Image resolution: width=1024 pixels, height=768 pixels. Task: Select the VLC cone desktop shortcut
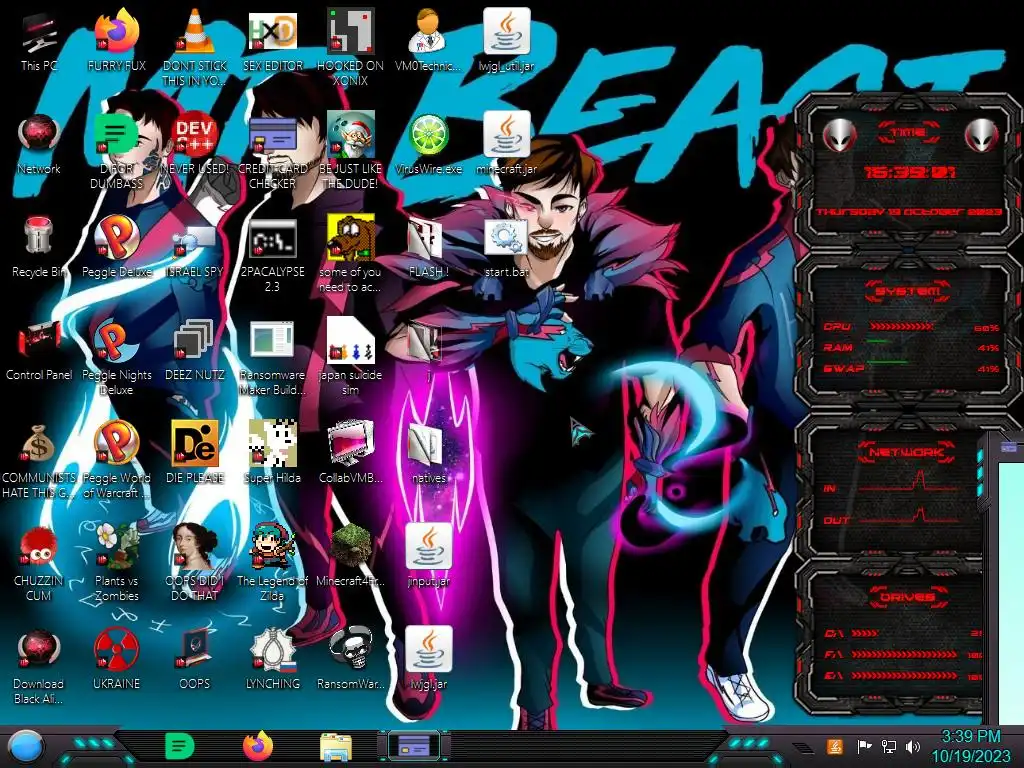[195, 31]
